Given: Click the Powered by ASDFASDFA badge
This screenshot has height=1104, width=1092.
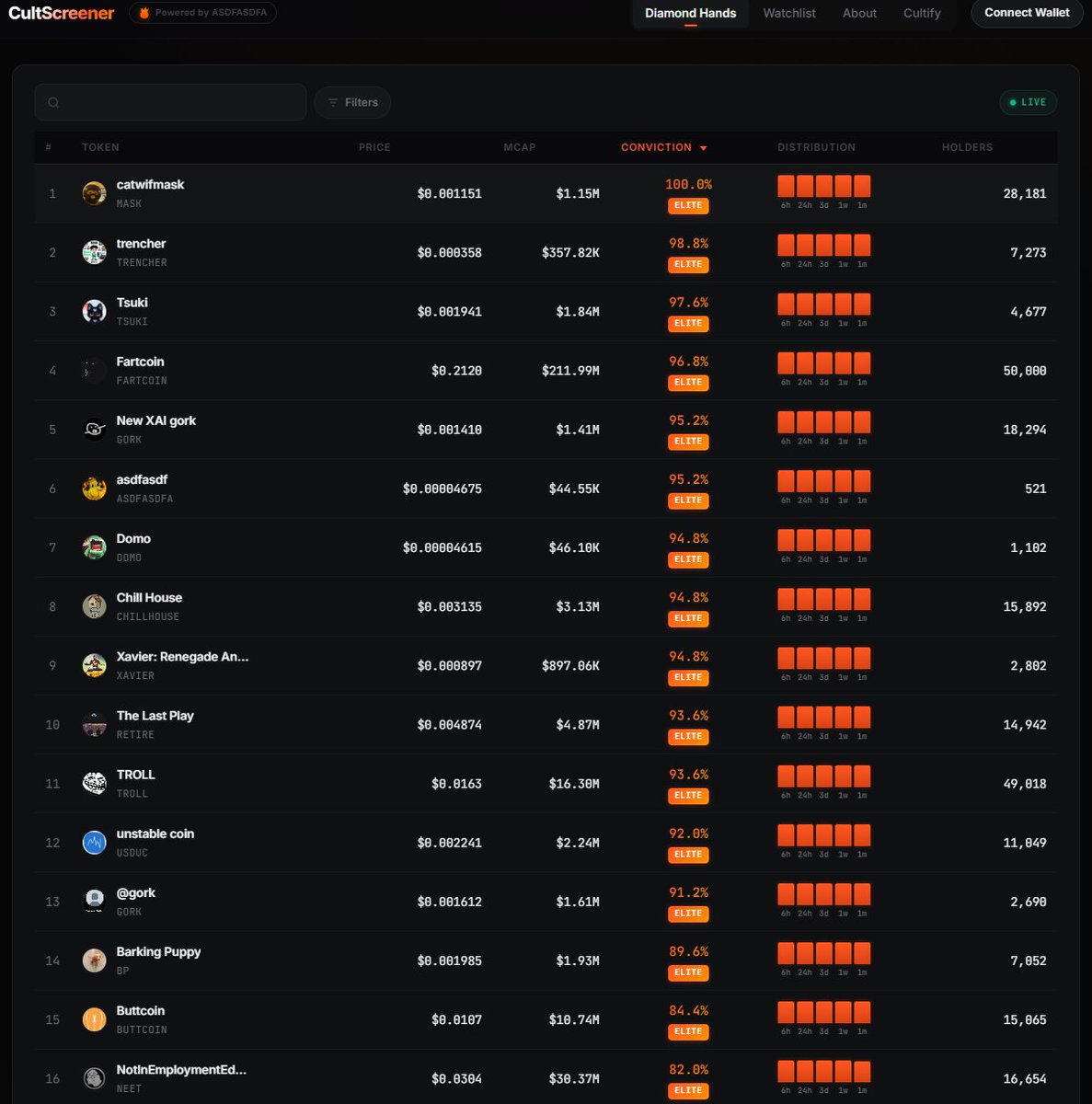Looking at the screenshot, I should click(202, 13).
